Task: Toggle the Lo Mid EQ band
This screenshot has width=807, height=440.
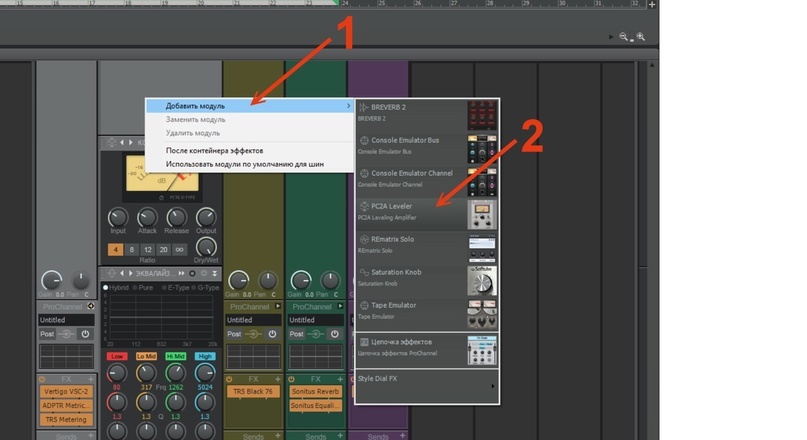Action: pos(146,356)
